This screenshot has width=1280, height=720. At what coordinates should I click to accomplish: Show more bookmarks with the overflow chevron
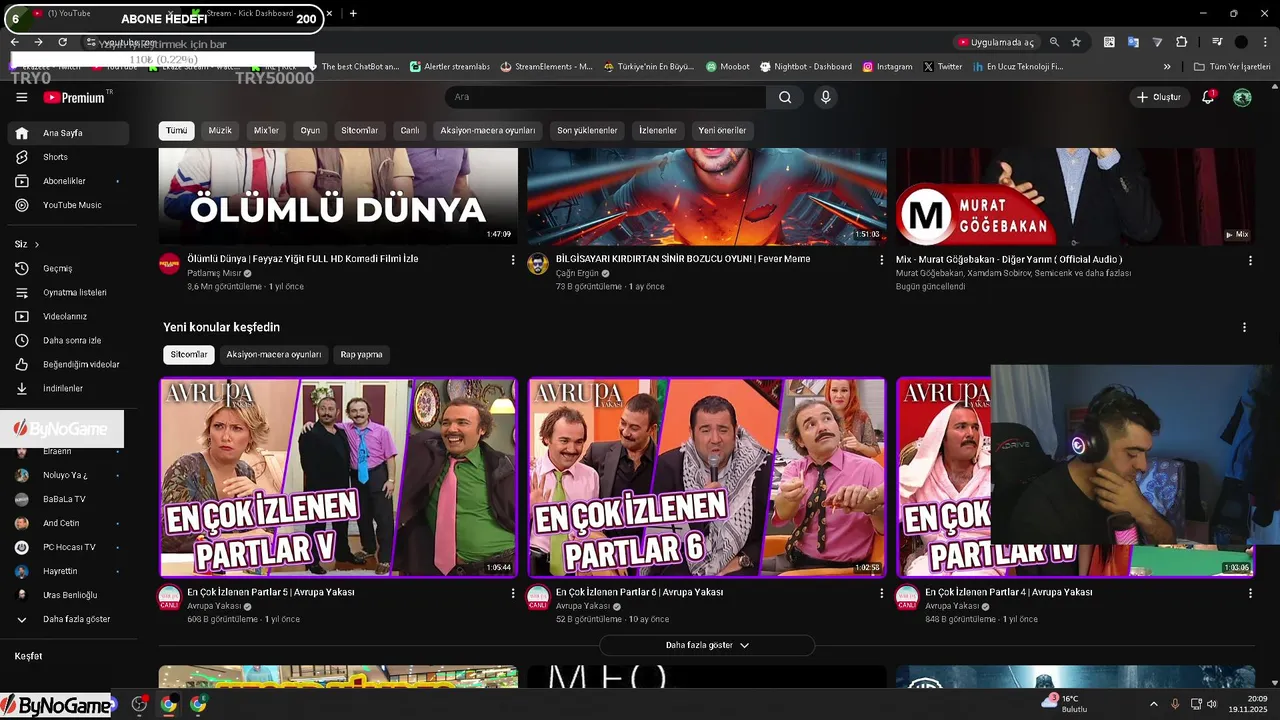[x=1167, y=67]
